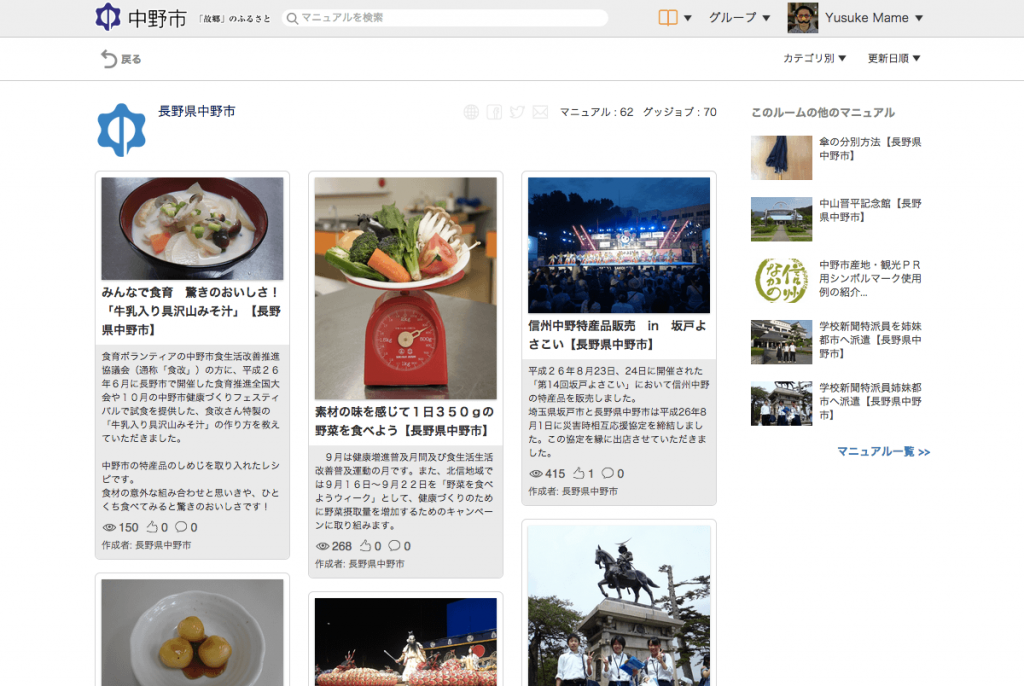Open the 傘の分別方法 manual link
This screenshot has height=686, width=1024.
[871, 149]
